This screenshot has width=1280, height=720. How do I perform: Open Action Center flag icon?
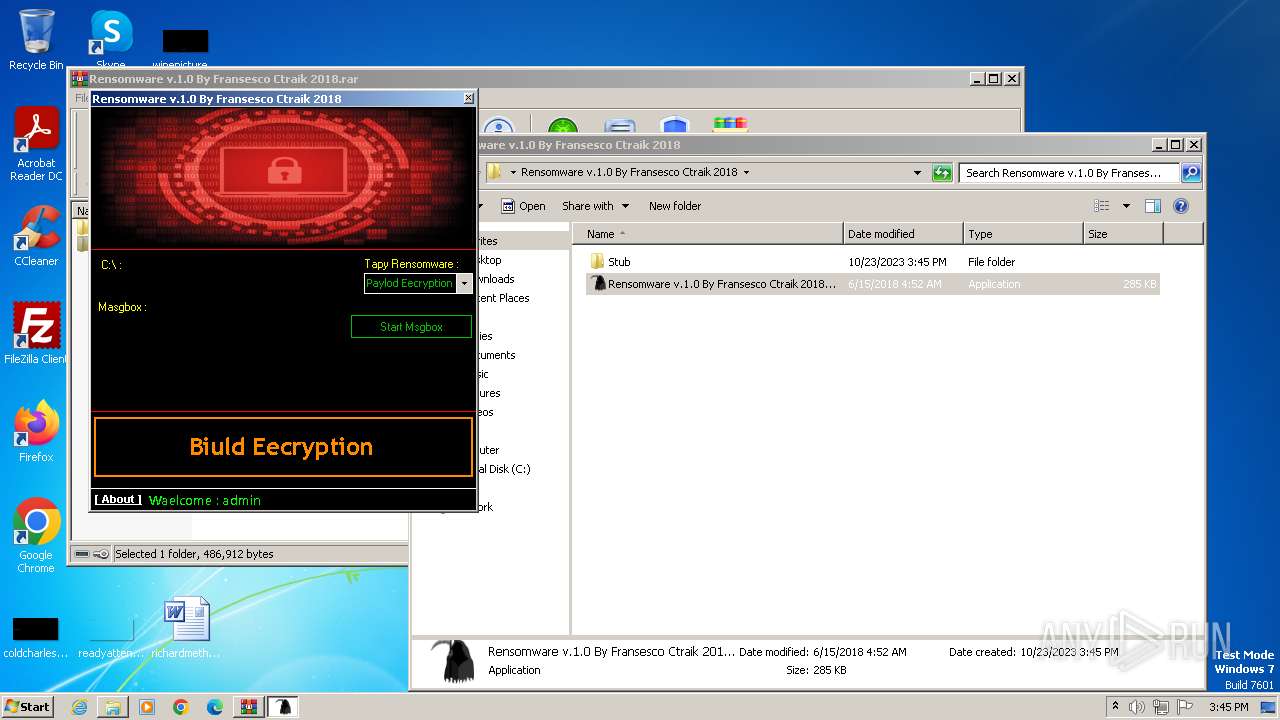(1185, 707)
